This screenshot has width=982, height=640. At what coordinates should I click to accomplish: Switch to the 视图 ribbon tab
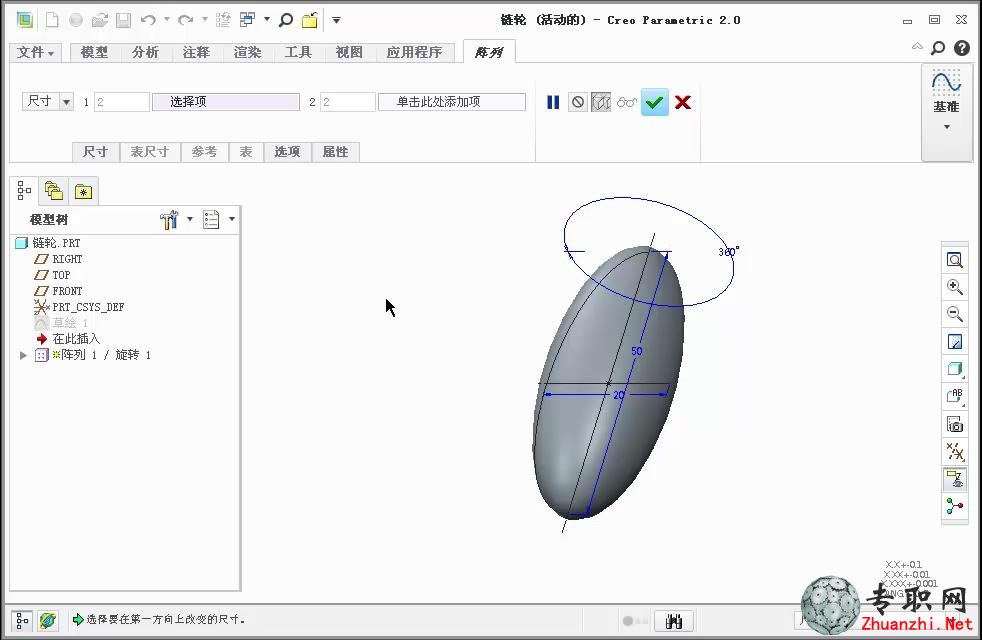(x=349, y=52)
